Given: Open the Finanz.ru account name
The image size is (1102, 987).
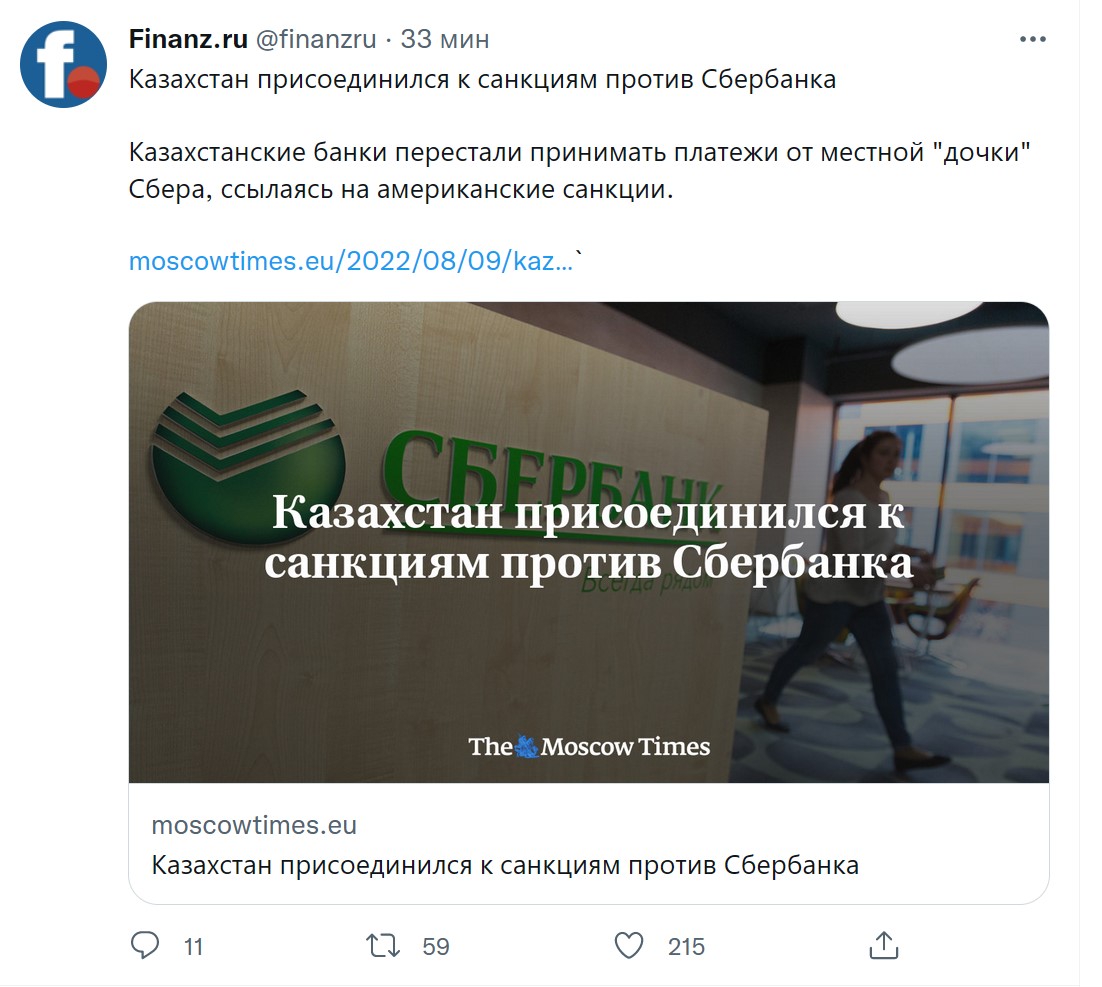Looking at the screenshot, I should pyautogui.click(x=188, y=39).
